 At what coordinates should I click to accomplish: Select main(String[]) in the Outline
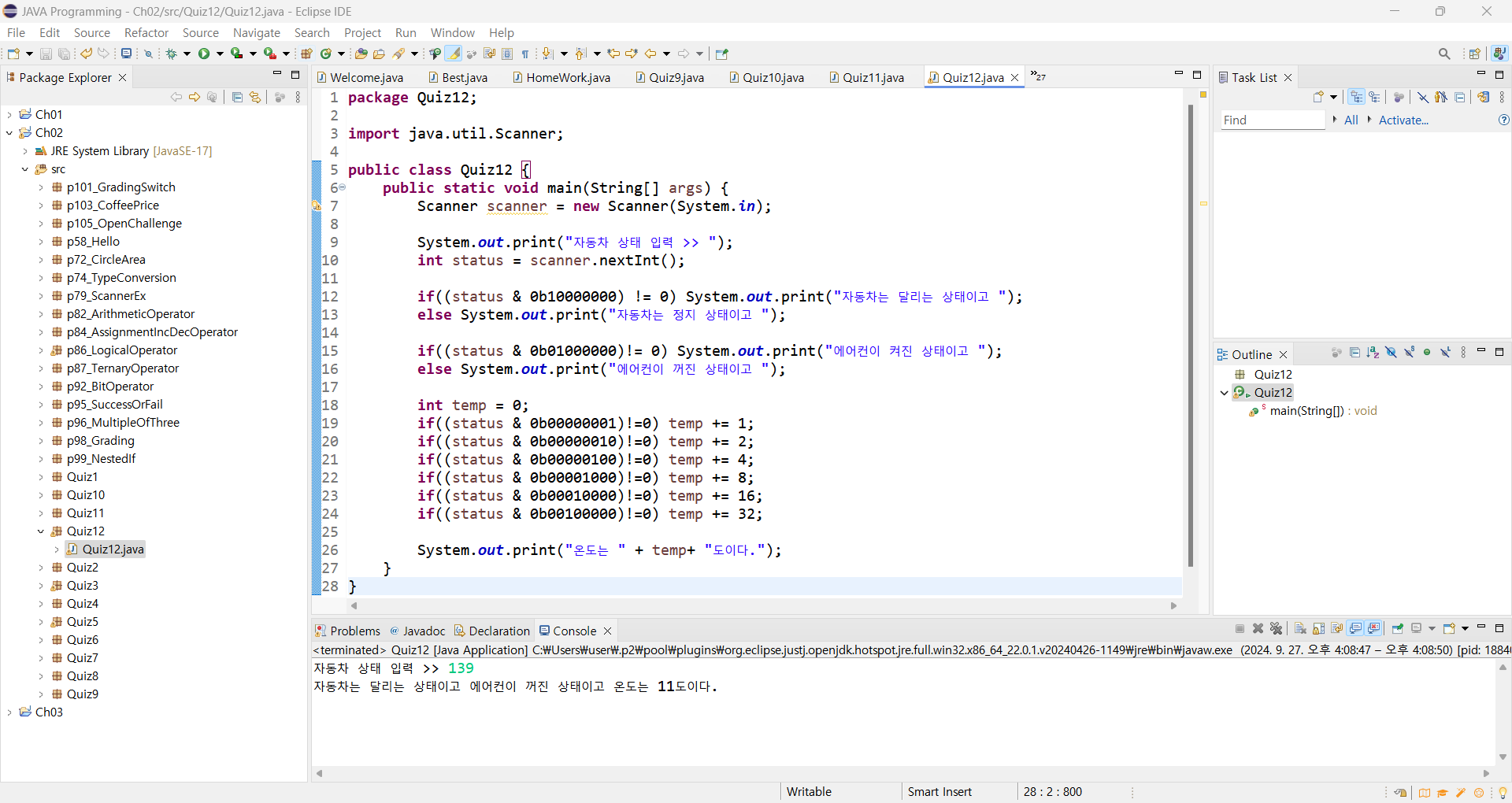tap(1313, 411)
